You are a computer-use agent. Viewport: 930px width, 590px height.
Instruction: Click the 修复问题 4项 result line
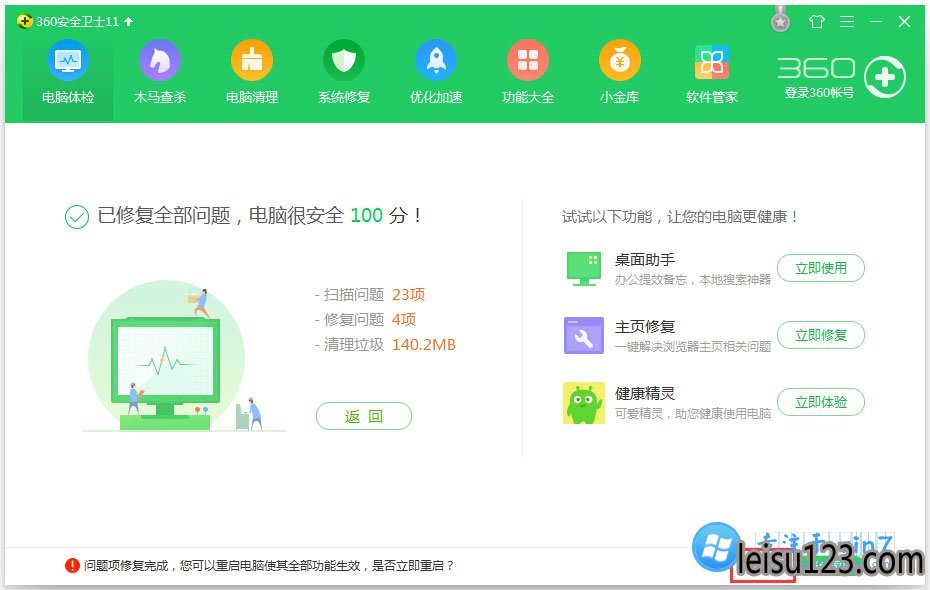[365, 320]
